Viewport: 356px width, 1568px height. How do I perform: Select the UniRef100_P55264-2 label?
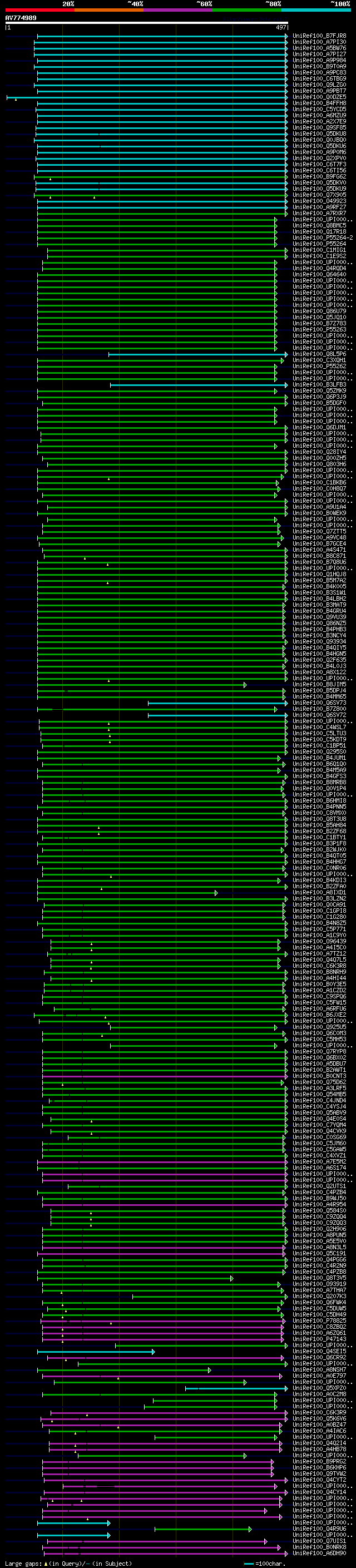[x=323, y=238]
